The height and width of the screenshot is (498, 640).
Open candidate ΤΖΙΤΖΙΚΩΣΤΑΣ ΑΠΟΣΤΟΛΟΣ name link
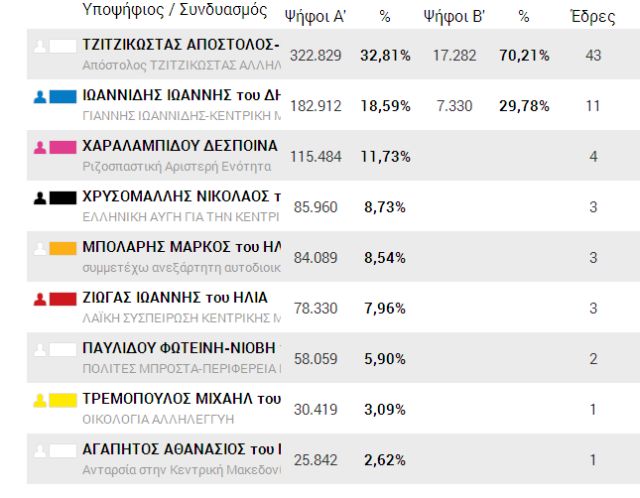180,45
